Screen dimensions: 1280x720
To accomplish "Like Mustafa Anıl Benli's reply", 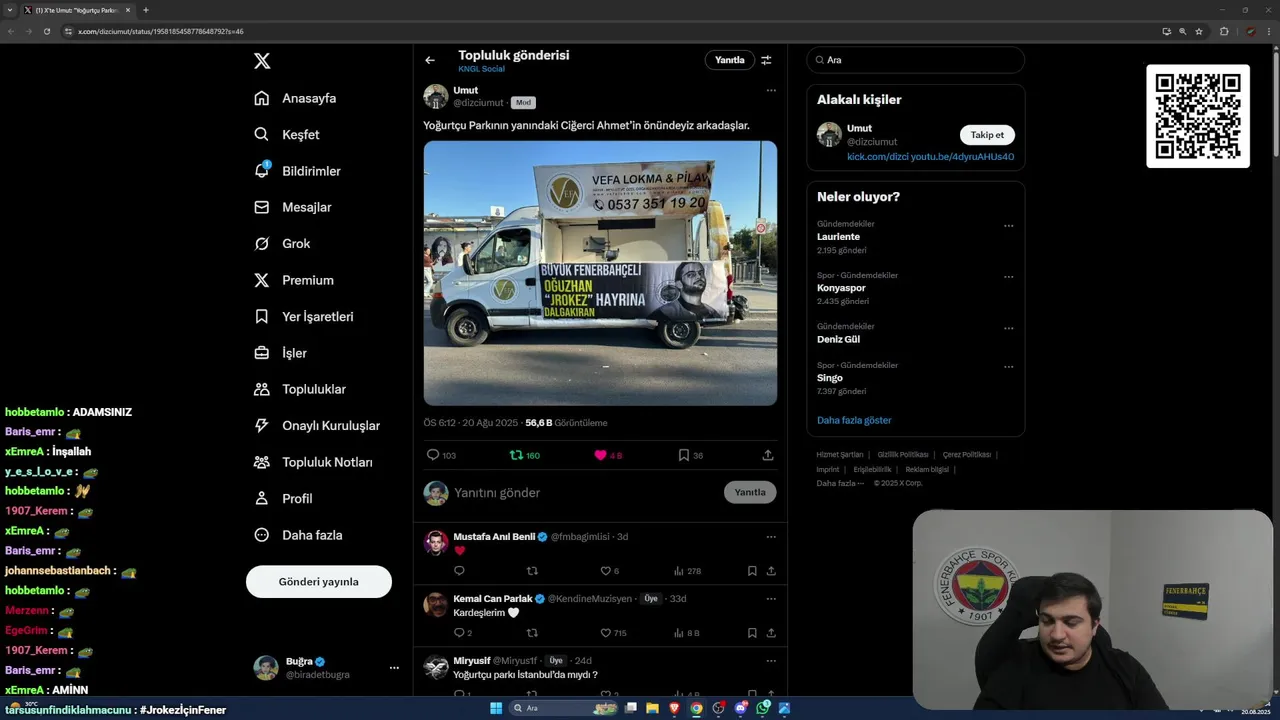I will click(605, 571).
